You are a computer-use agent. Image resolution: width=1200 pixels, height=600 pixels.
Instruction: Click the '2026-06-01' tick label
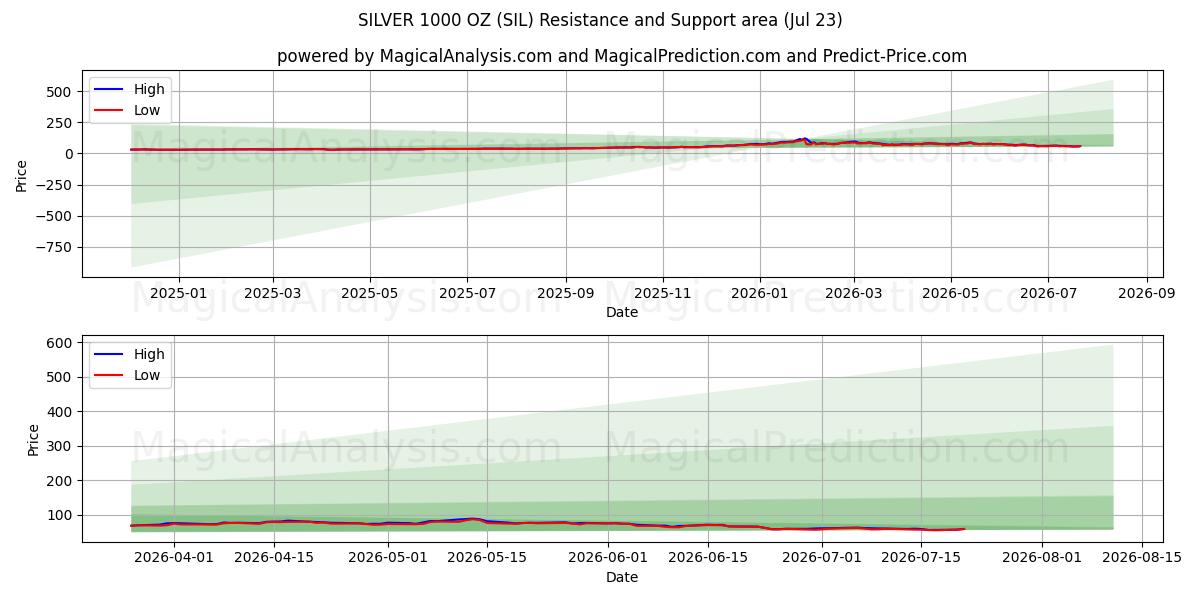pyautogui.click(x=608, y=559)
